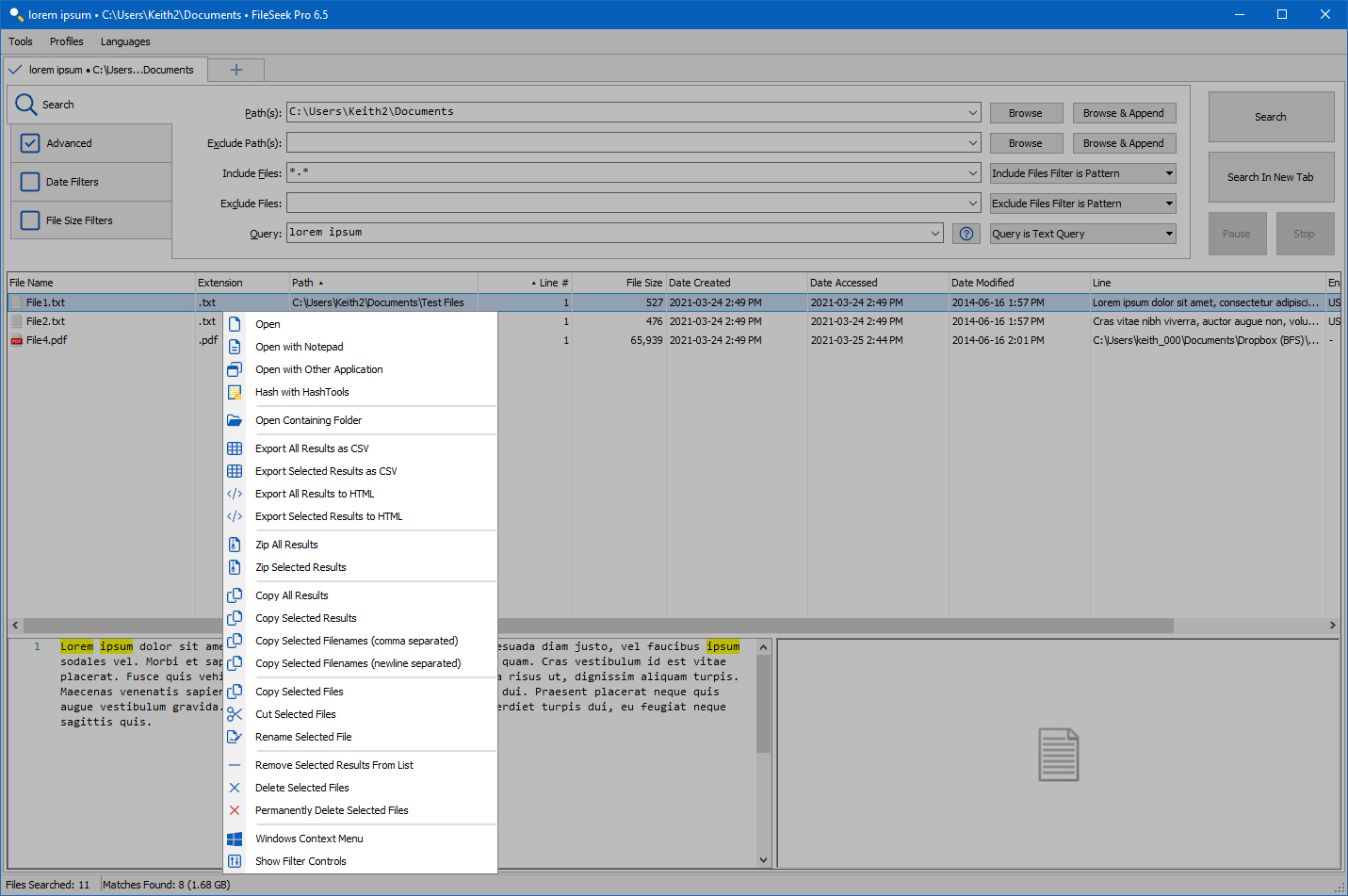Click the copy icon for Copy Selected Results
1348x896 pixels.
pyautogui.click(x=235, y=618)
